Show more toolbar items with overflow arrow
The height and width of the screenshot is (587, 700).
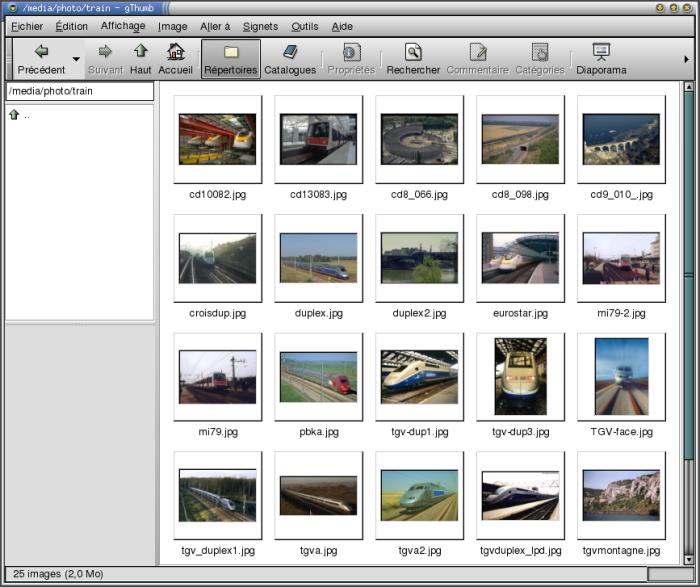pyautogui.click(x=686, y=60)
